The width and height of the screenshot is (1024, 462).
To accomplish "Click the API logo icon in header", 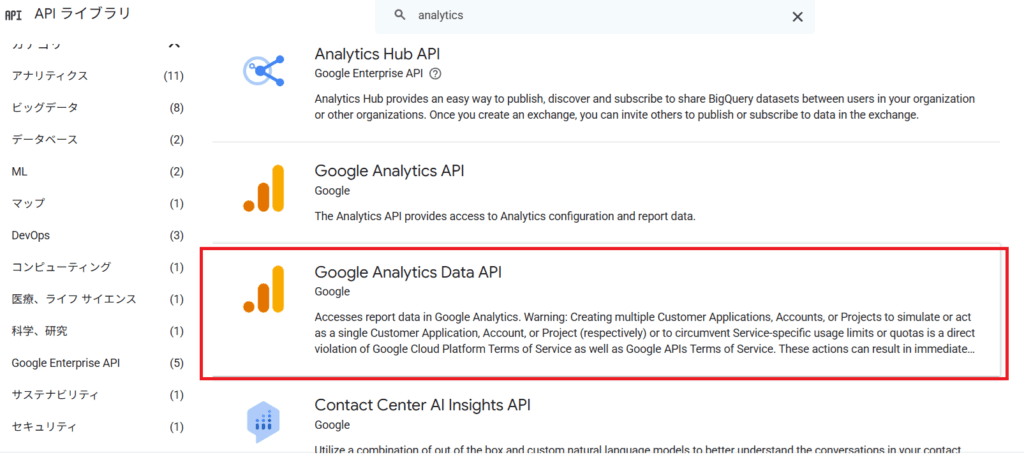I will 14,15.
